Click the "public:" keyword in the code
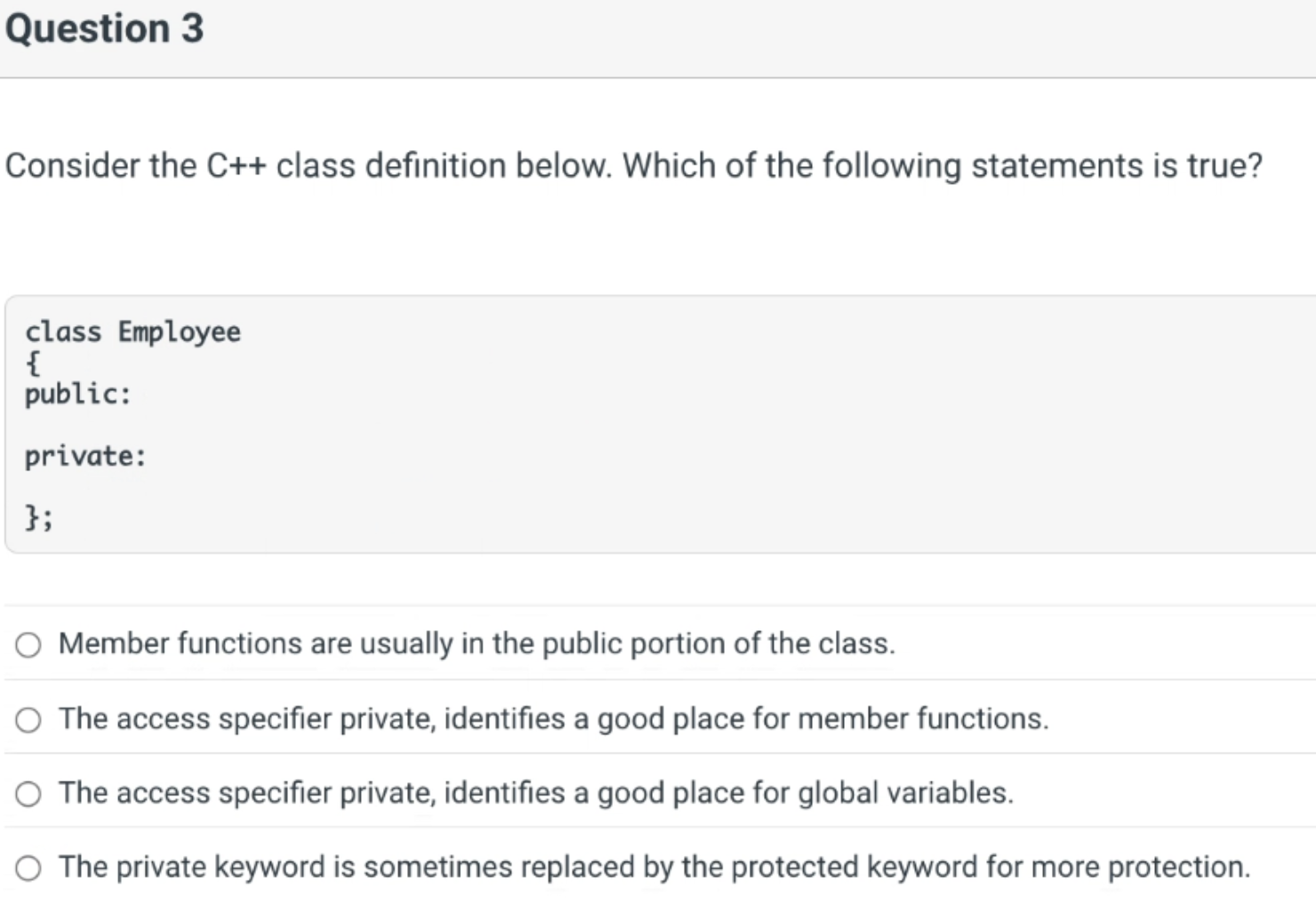 (x=78, y=394)
